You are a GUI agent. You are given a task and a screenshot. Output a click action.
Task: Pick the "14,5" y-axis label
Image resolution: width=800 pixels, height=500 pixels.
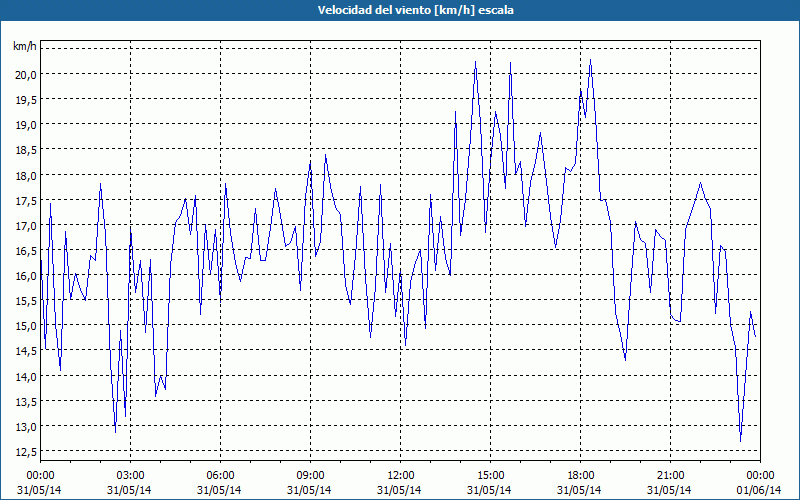pyautogui.click(x=27, y=351)
